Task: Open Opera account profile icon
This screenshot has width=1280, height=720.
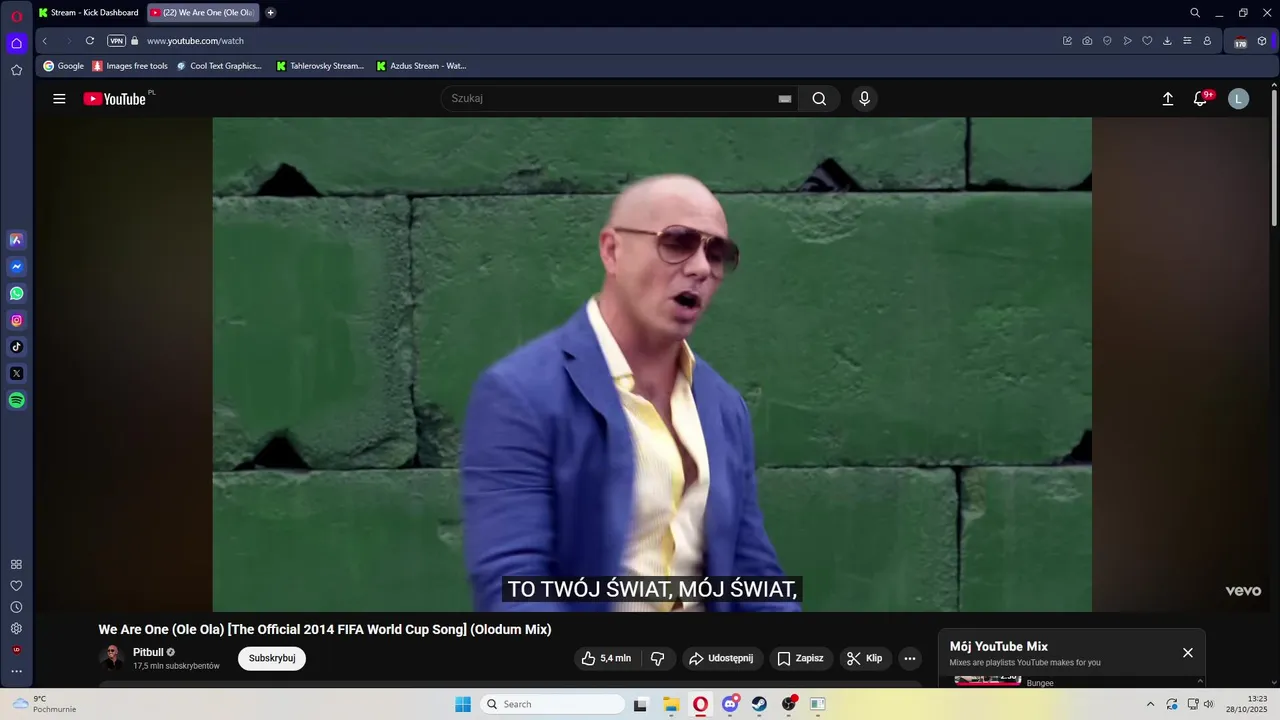Action: (x=1207, y=41)
